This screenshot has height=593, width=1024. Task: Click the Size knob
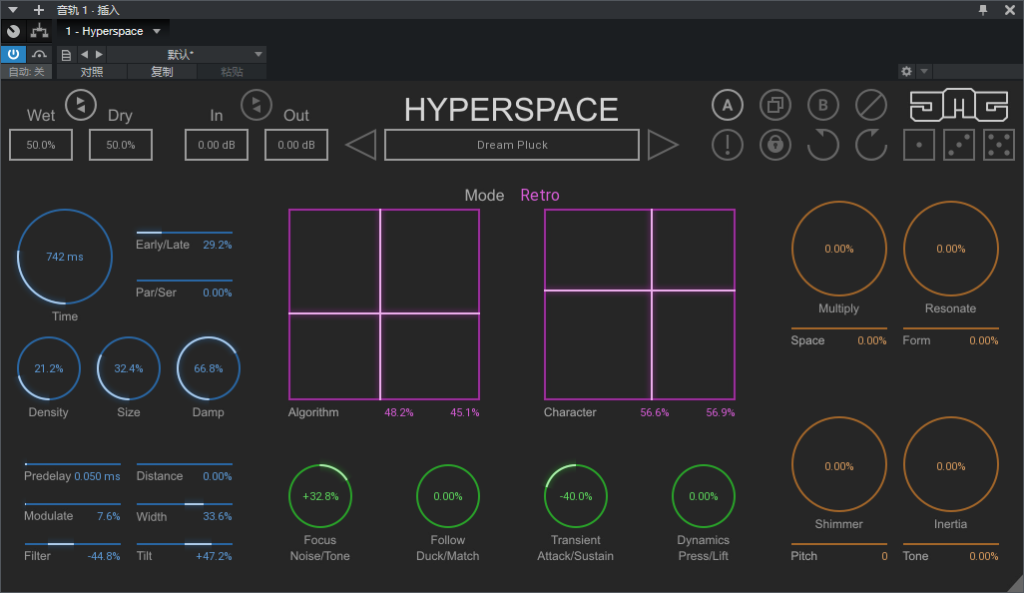tap(129, 368)
